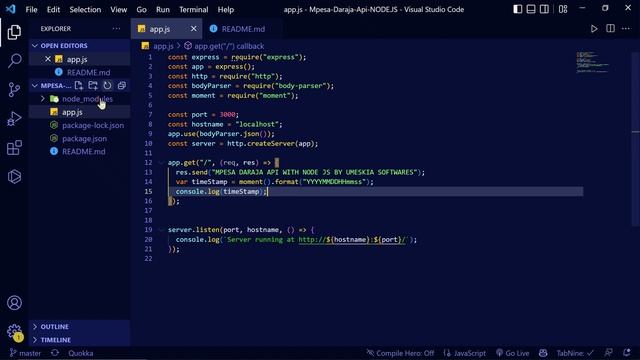
Task: Open notifications bell in status bar
Action: [627, 353]
